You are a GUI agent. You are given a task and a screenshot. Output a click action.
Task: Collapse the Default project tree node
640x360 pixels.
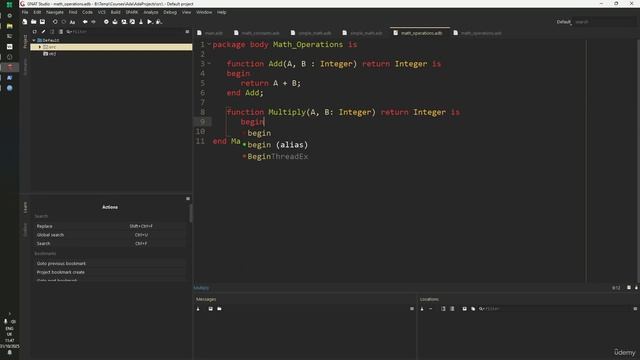[x=34, y=40]
